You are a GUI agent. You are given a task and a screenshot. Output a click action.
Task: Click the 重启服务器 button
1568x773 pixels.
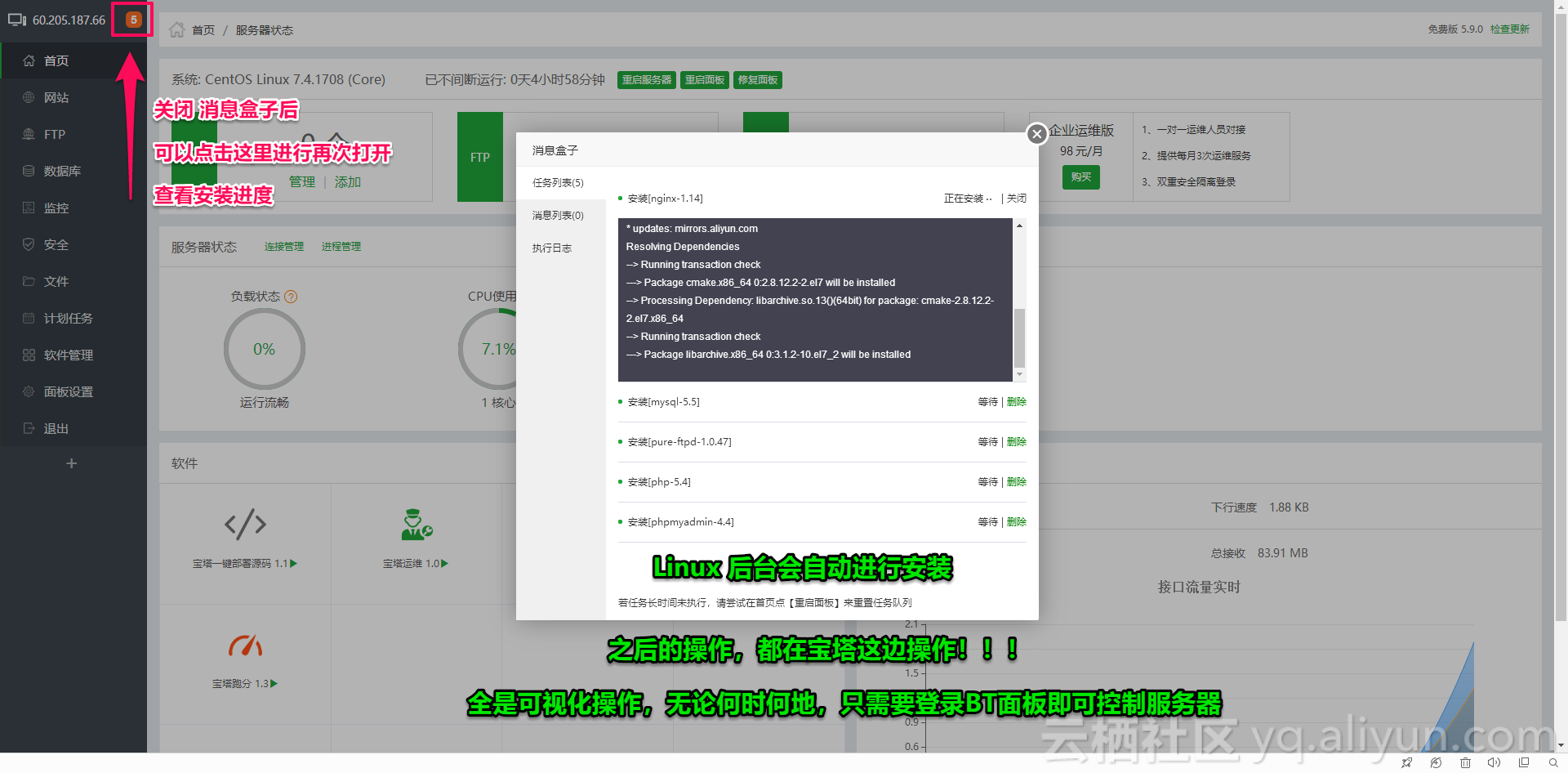tap(647, 80)
